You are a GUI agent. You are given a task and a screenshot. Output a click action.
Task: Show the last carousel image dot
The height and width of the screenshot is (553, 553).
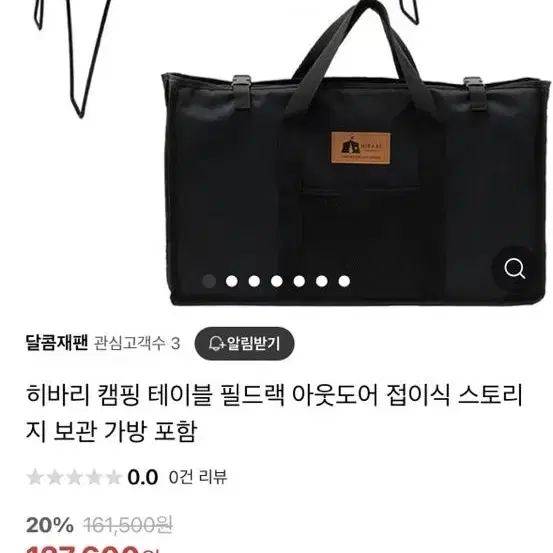pyautogui.click(x=344, y=281)
